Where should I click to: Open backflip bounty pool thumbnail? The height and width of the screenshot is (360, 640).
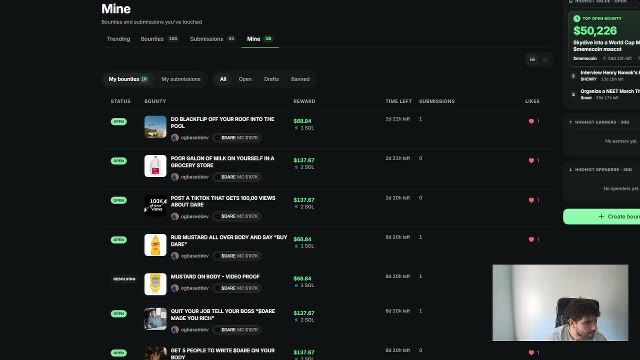(155, 127)
